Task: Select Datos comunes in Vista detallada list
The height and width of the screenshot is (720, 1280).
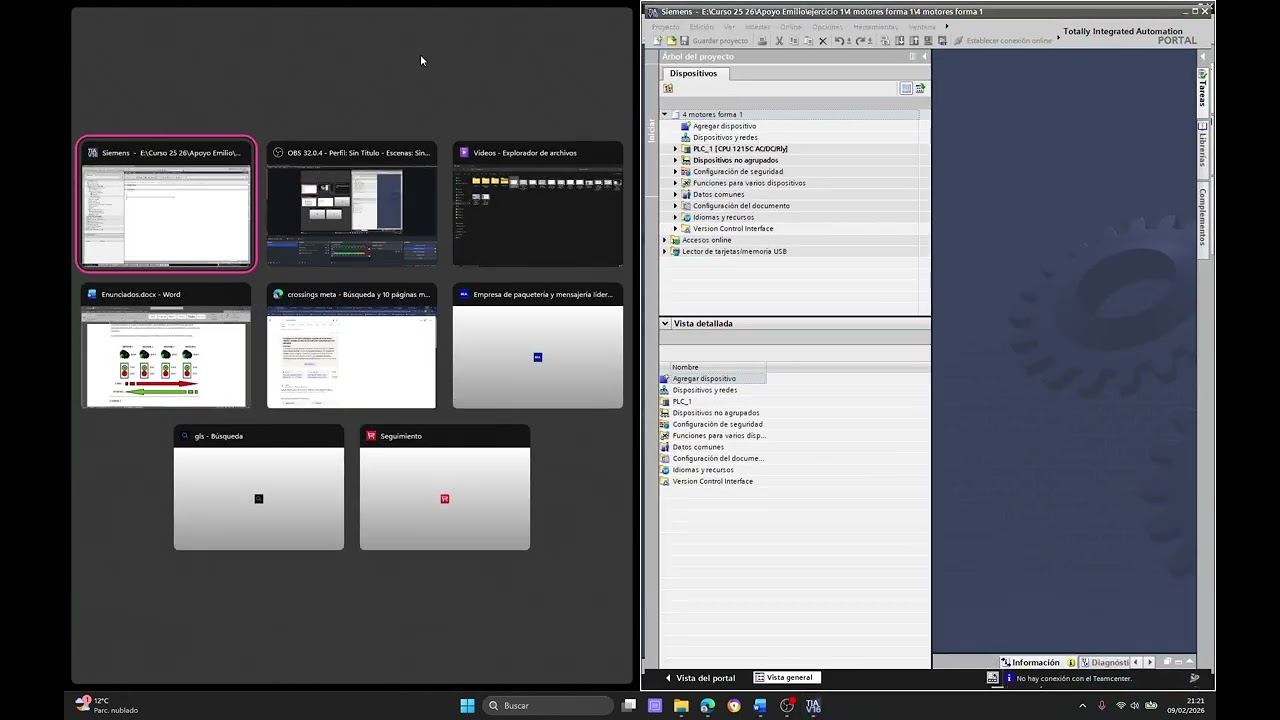Action: [x=698, y=447]
